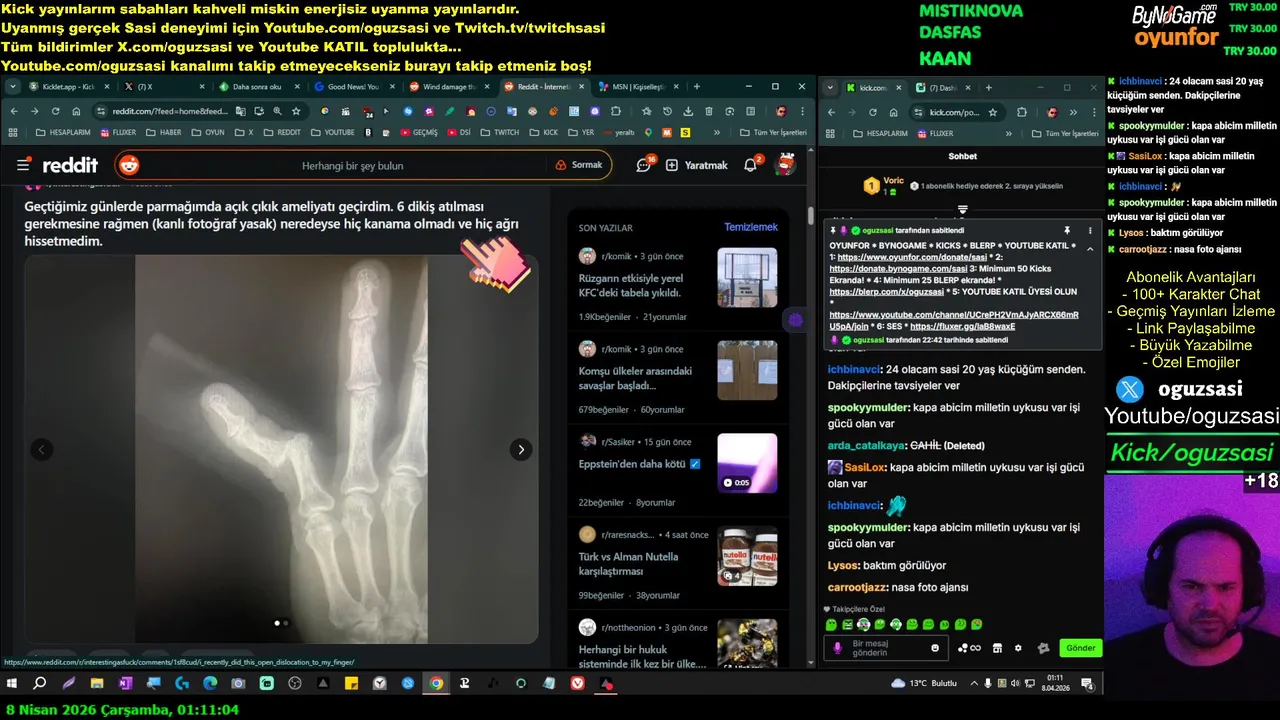Show the previous image in the X-ray gallery
Screen dimensions: 1280x720
pos(42,450)
